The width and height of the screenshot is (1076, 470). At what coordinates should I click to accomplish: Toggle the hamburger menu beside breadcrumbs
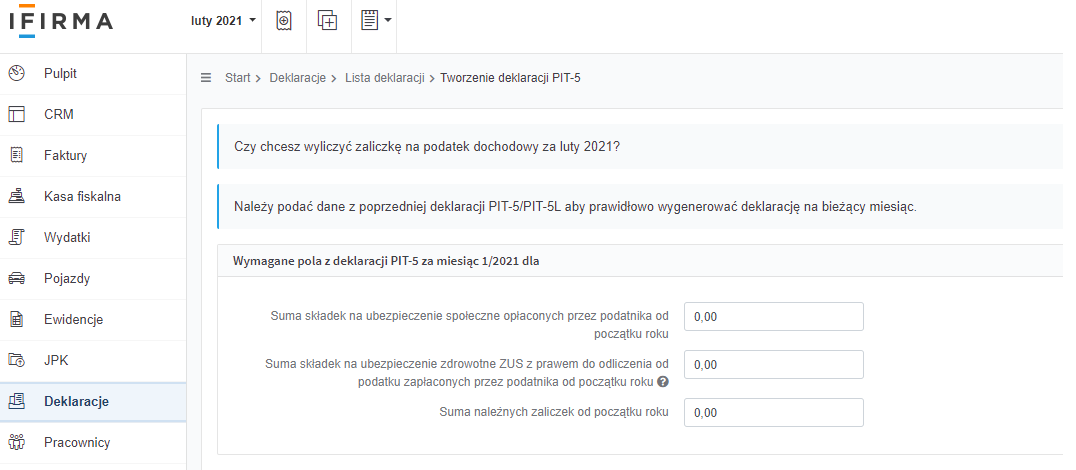pos(206,78)
